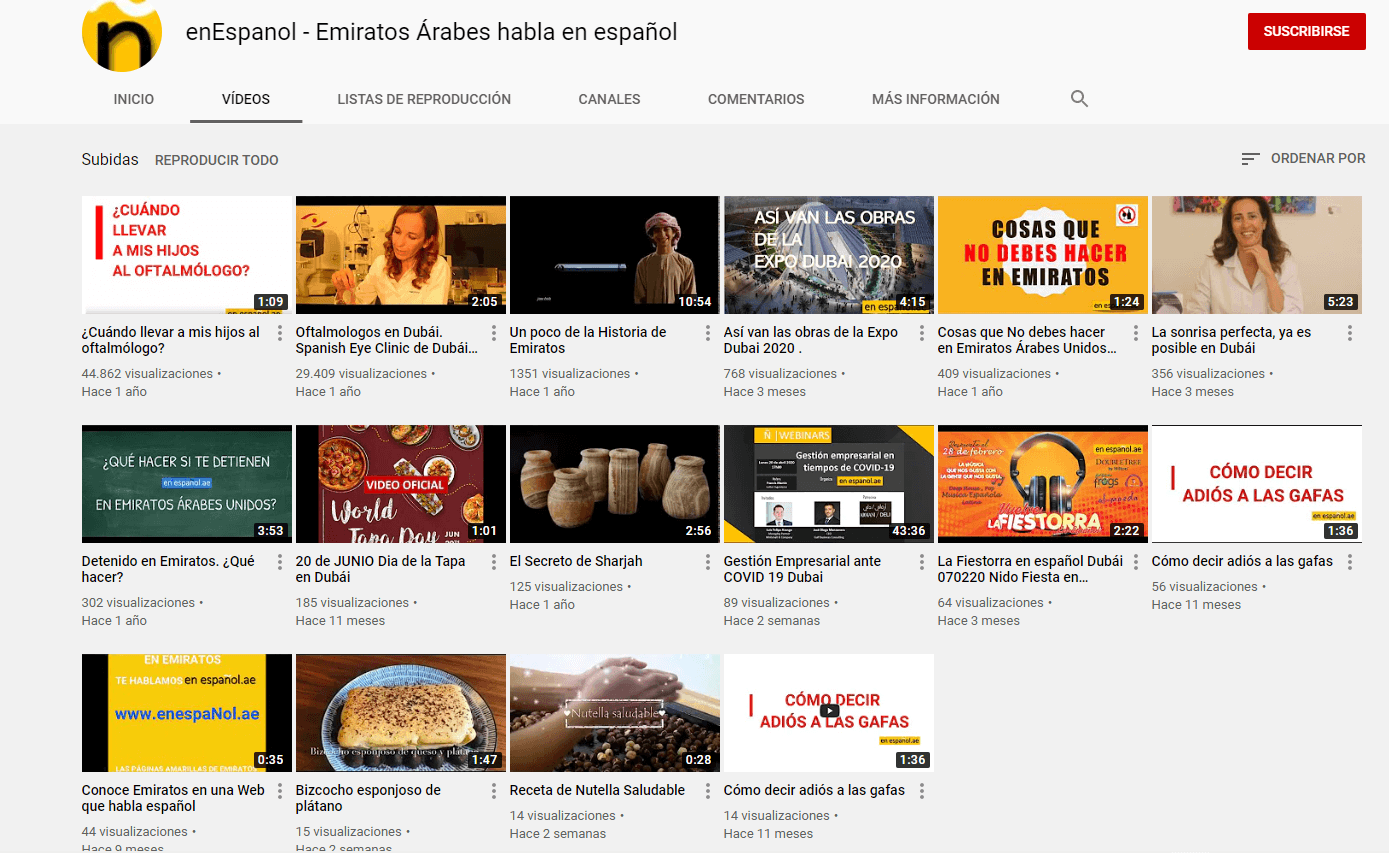Click '29.409 visualizaciones' view count
This screenshot has height=853, width=1389.
(x=362, y=374)
